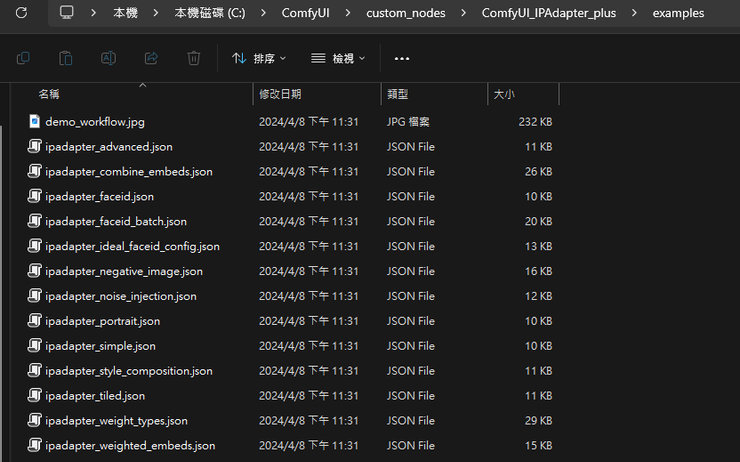Click the file icon of ipadapter_simple.json
This screenshot has width=740, height=462.
(x=34, y=345)
